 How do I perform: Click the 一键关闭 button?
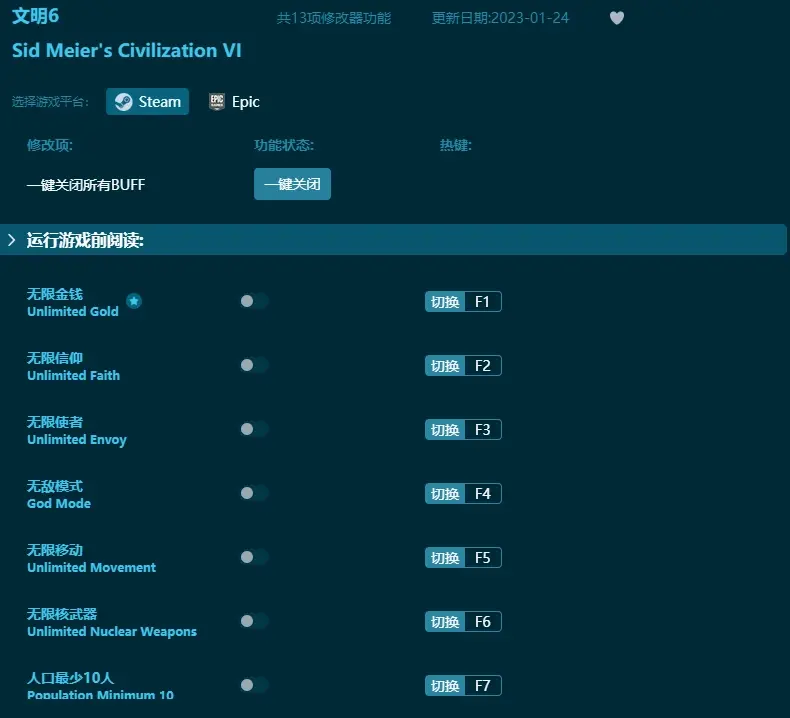pyautogui.click(x=292, y=184)
